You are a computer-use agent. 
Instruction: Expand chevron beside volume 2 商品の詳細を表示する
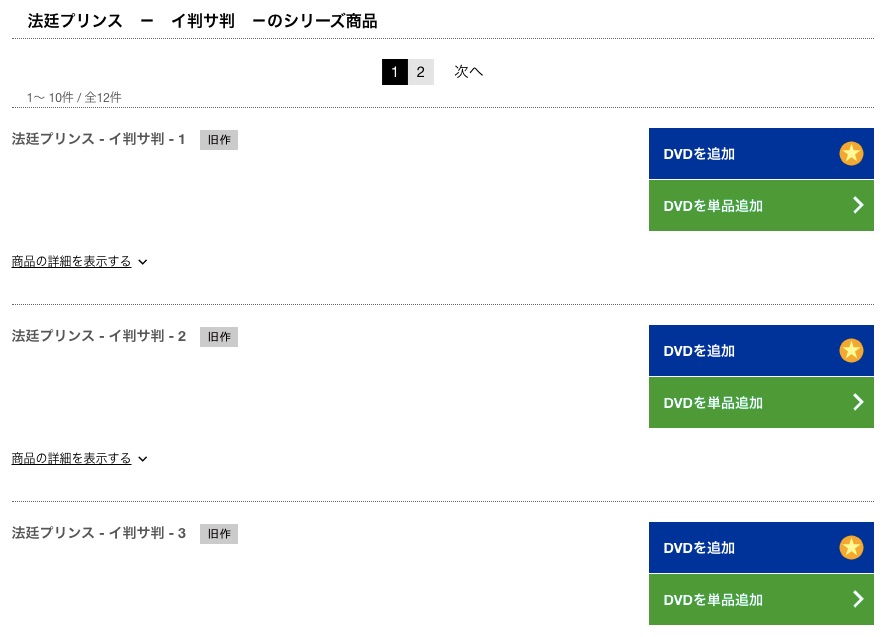(143, 459)
